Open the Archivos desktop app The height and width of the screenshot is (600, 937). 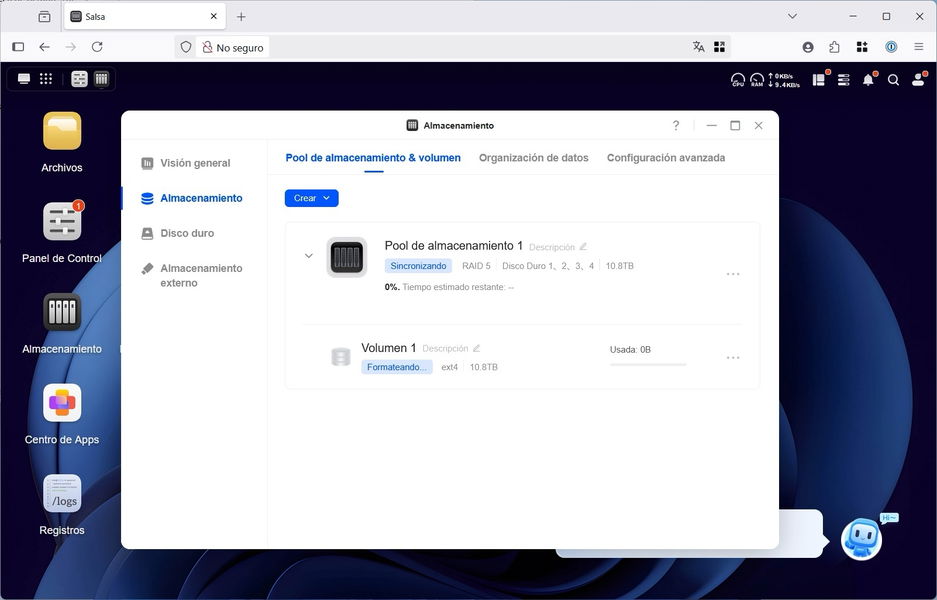pyautogui.click(x=62, y=131)
